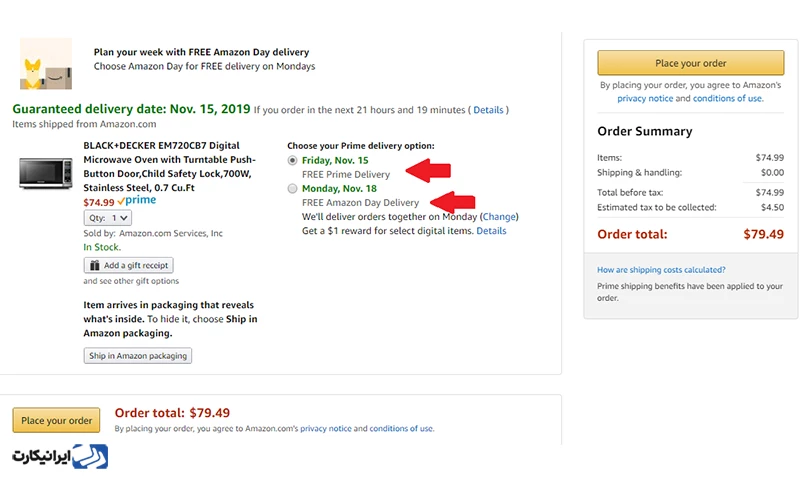Click the BLACK+DECKER microwave product title
The width and height of the screenshot is (800, 477).
pos(170,166)
